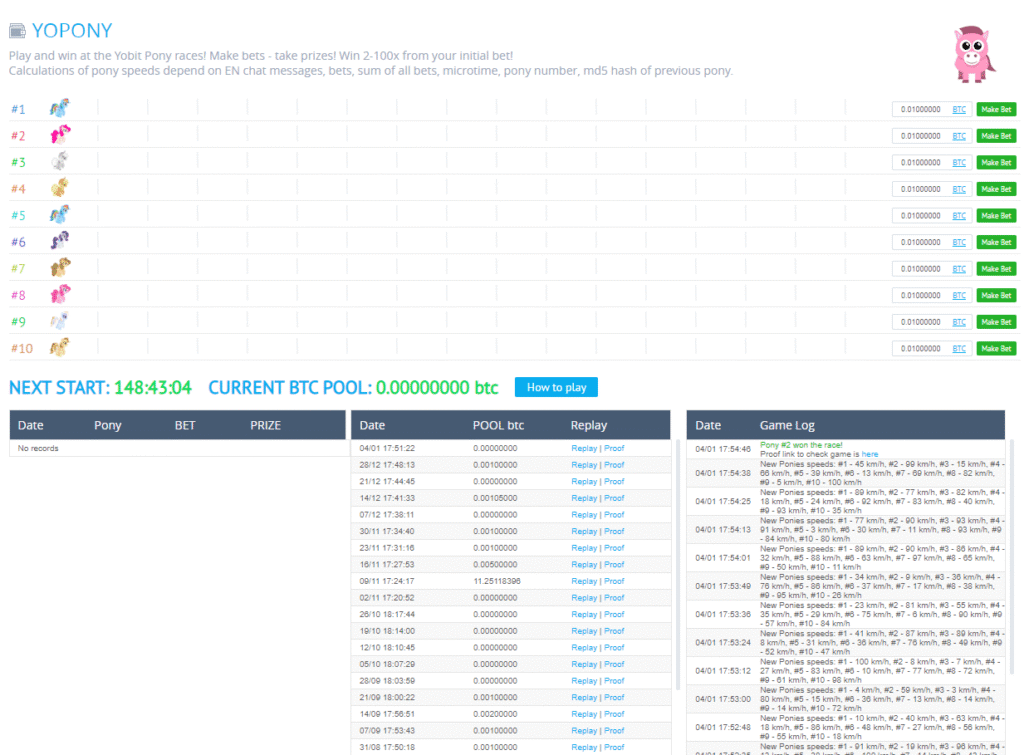This screenshot has width=1024, height=755.
Task: Open Replay for 21/09 18:00:22 race
Action: click(x=584, y=698)
